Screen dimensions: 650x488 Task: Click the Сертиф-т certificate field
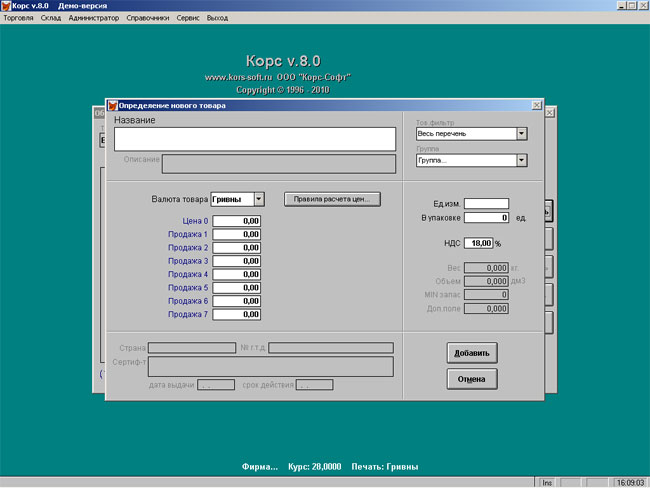(271, 367)
